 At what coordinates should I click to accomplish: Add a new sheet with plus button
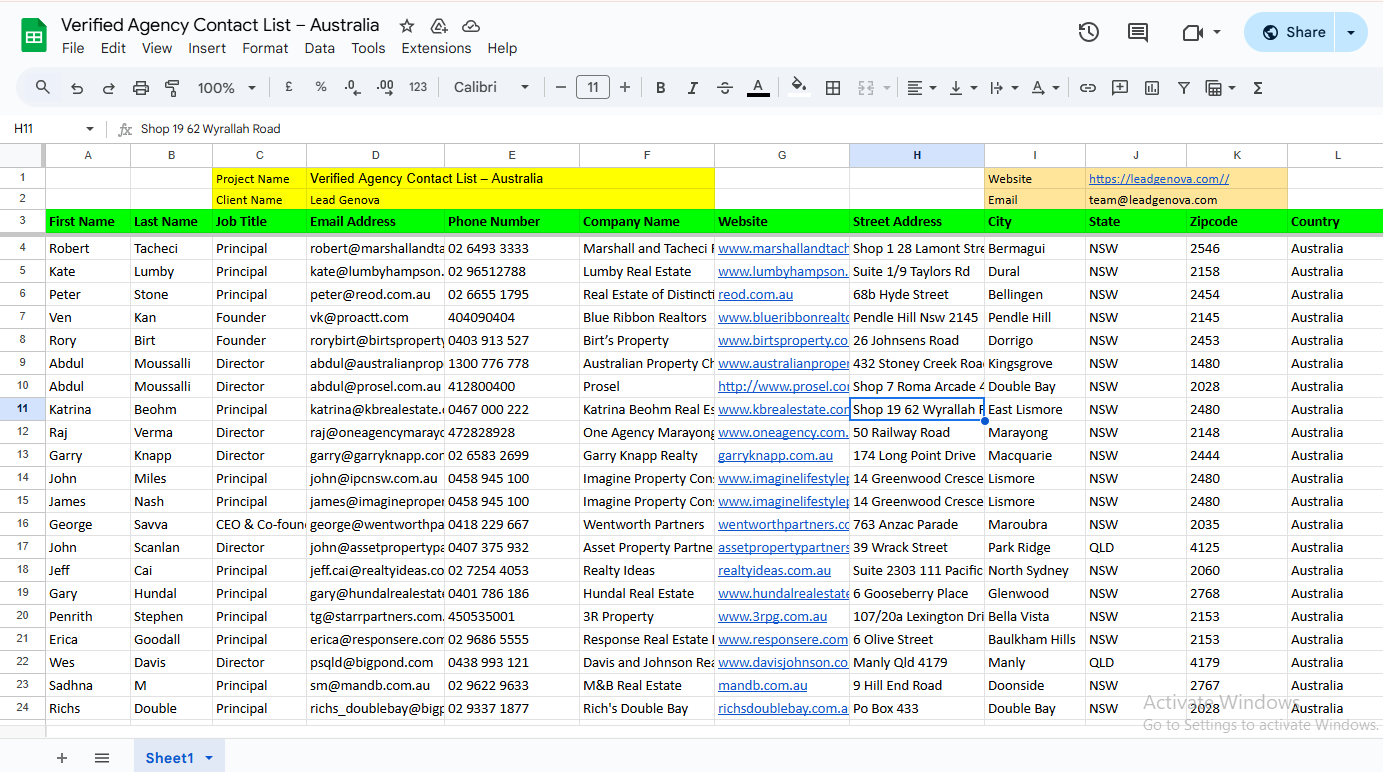coord(62,758)
